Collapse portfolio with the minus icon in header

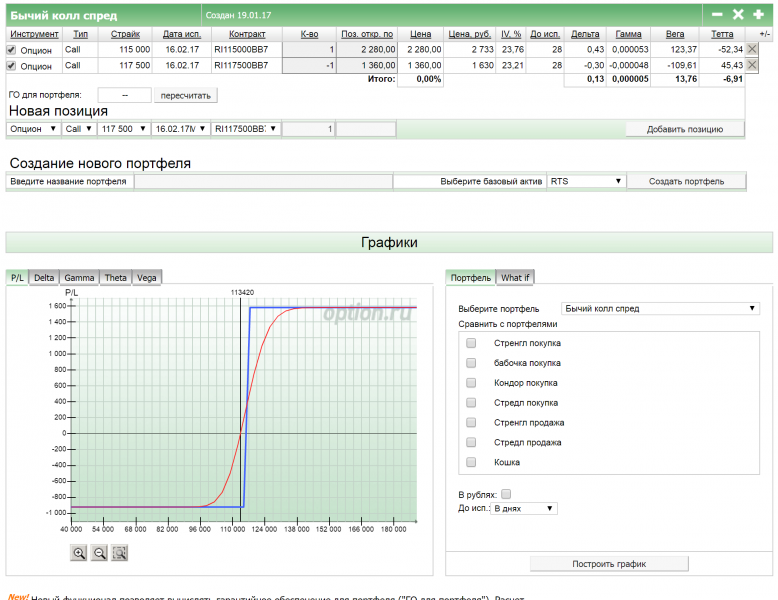pyautogui.click(x=717, y=14)
